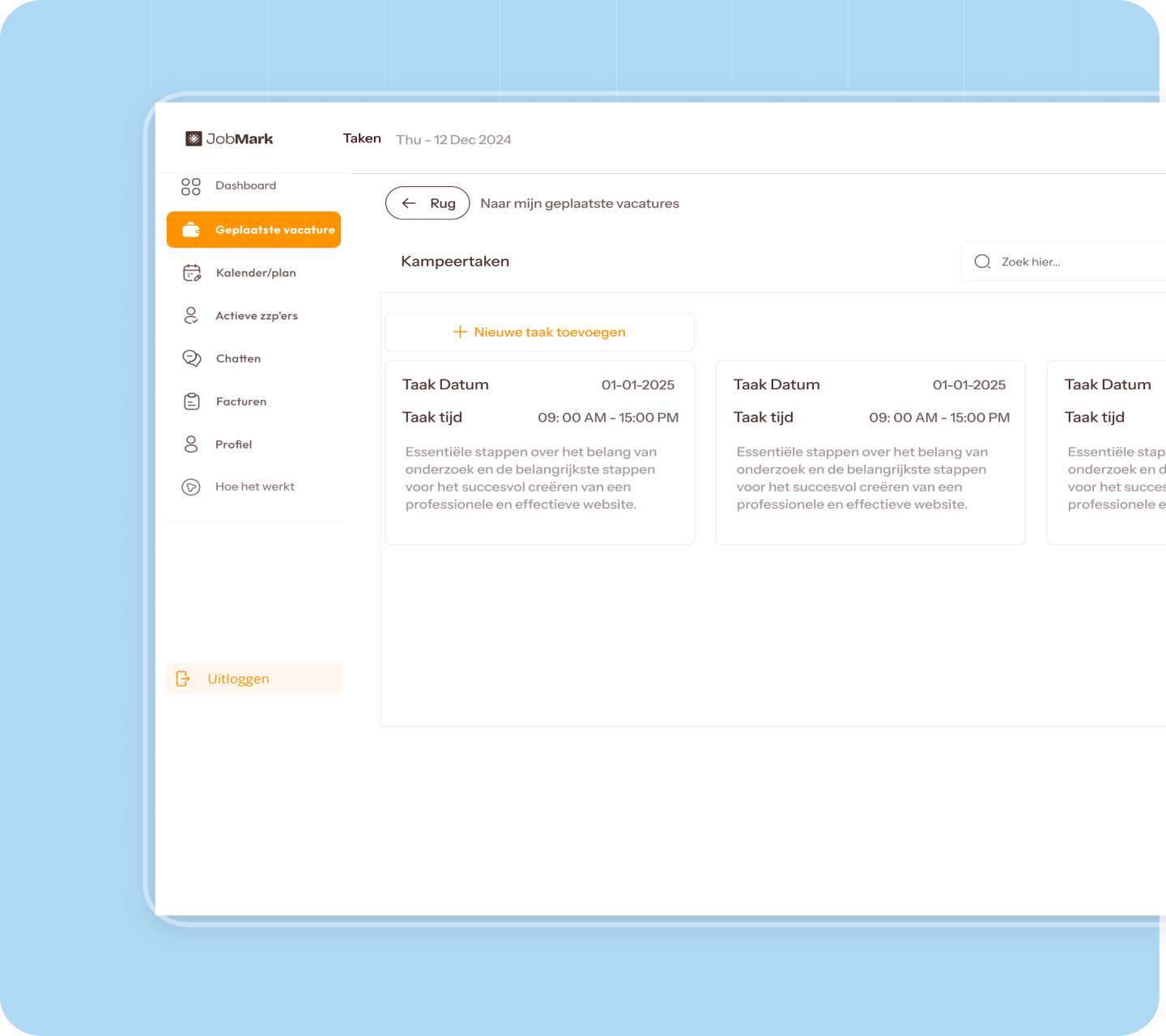Click Nieuwe taak toevoegen button
Viewport: 1166px width, 1036px height.
pyautogui.click(x=539, y=332)
